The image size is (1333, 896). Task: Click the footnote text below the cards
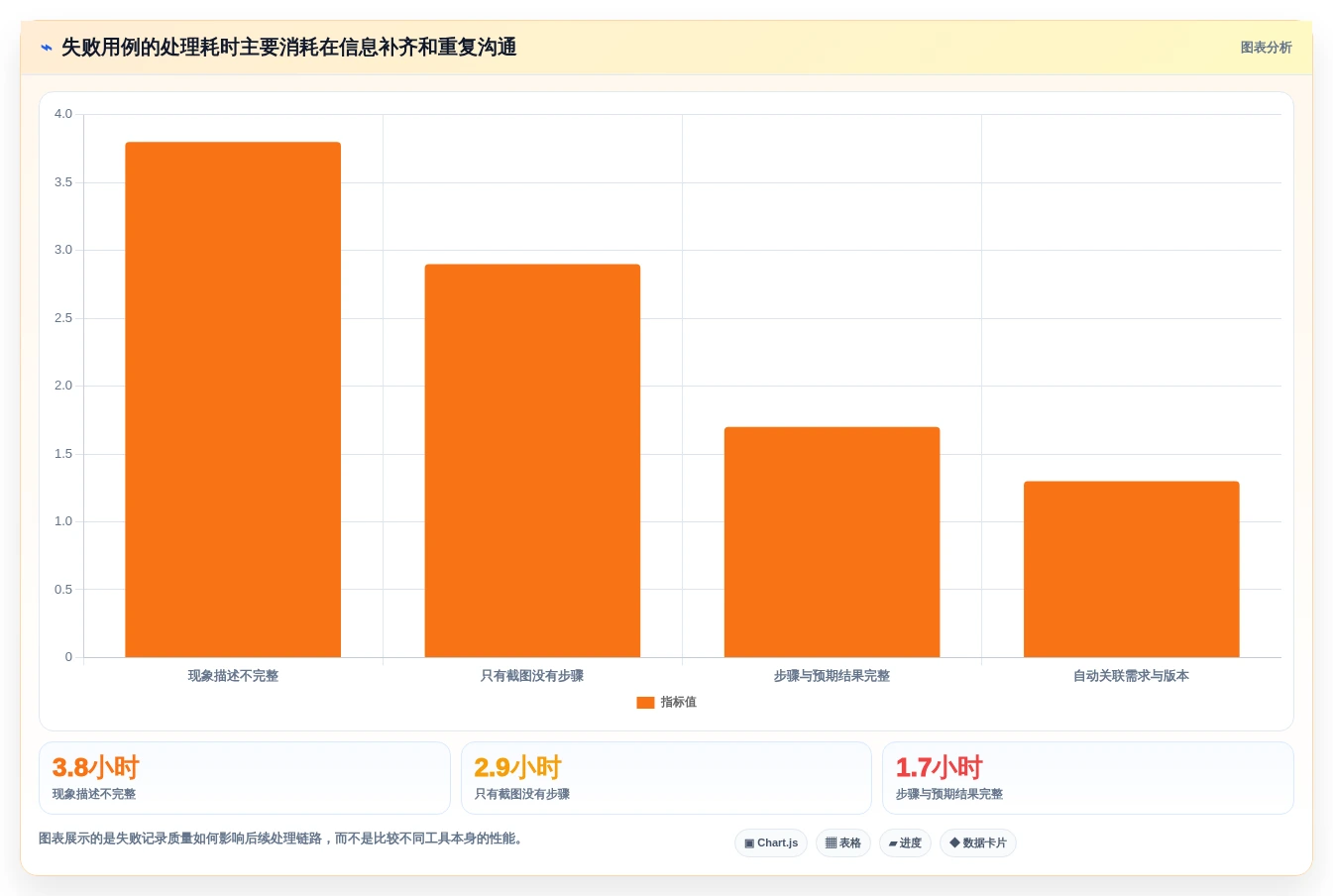tap(282, 839)
